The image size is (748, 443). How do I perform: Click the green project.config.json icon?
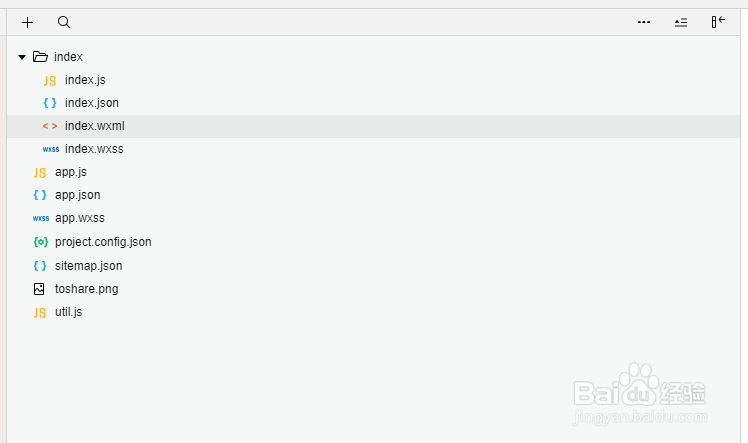40,242
